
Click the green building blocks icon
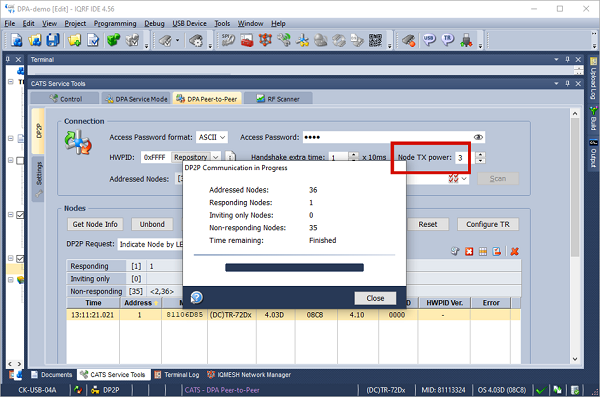tap(113, 40)
